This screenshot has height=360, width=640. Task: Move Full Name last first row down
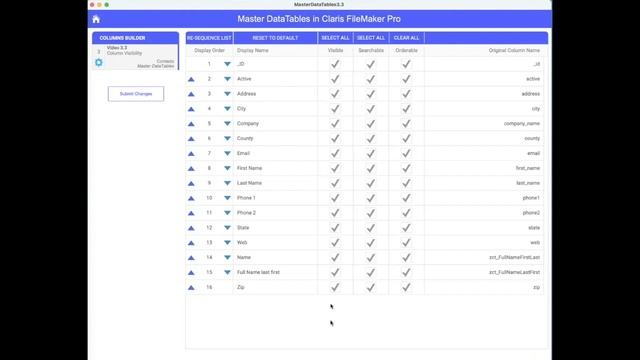[227, 272]
